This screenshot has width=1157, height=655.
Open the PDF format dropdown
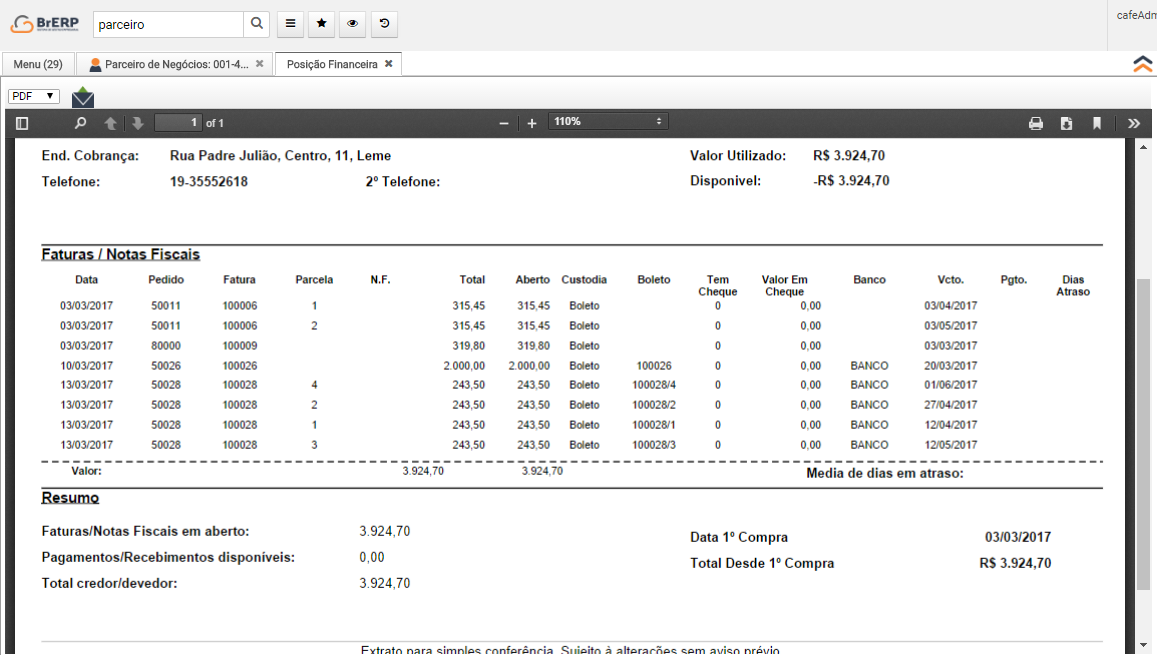(x=34, y=96)
